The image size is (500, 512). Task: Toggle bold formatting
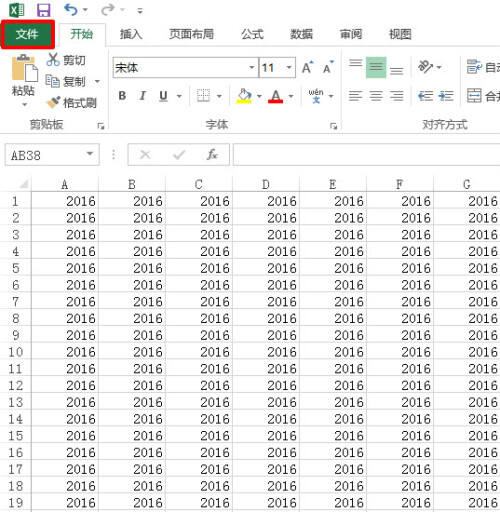point(122,96)
